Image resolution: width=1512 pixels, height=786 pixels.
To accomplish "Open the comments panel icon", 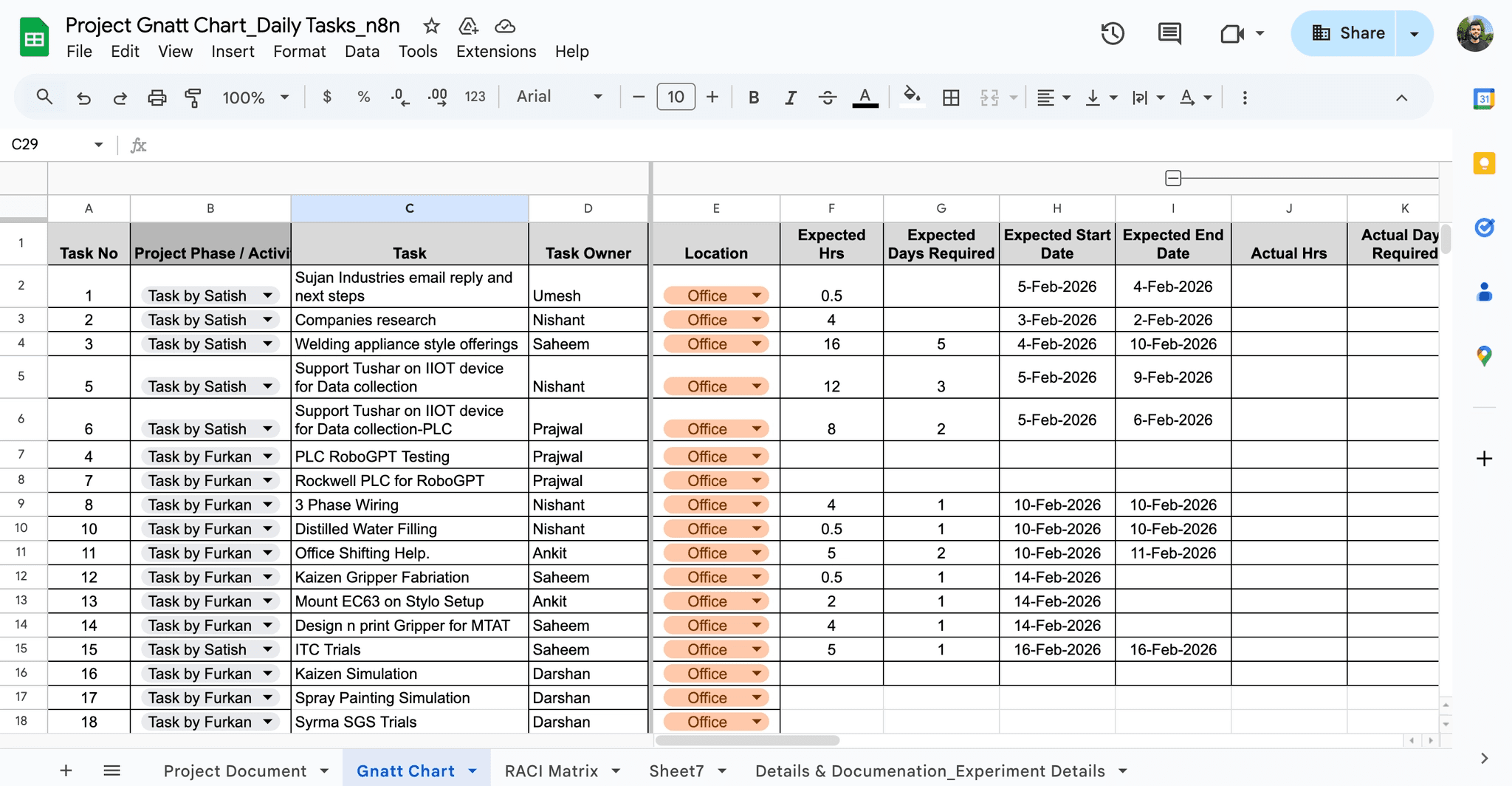I will [x=1169, y=33].
